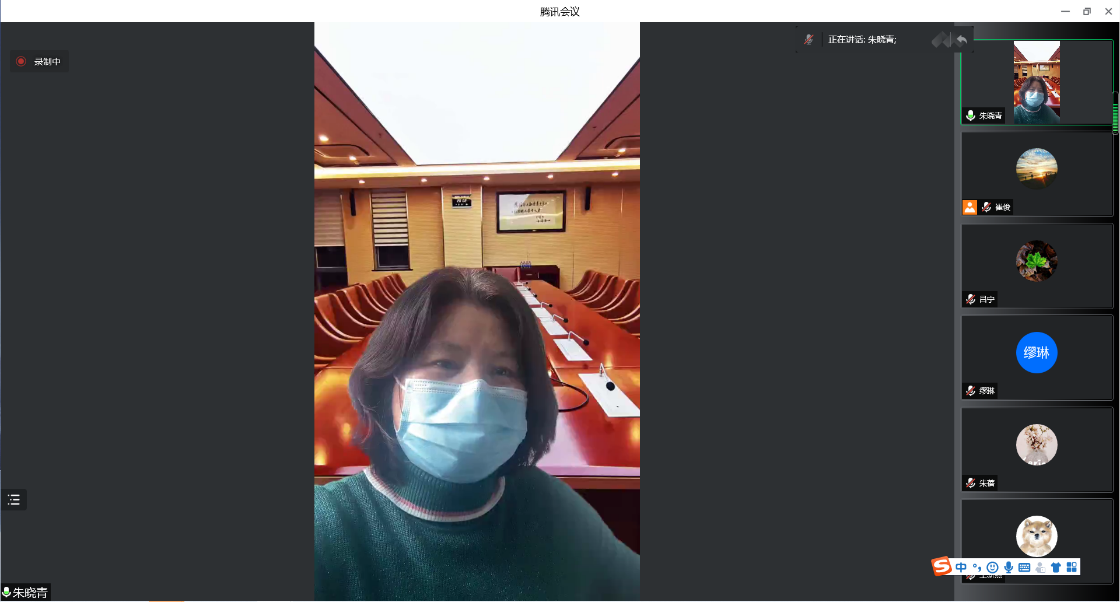Open the list panel icon at left edge
This screenshot has width=1120, height=602.
[x=14, y=499]
